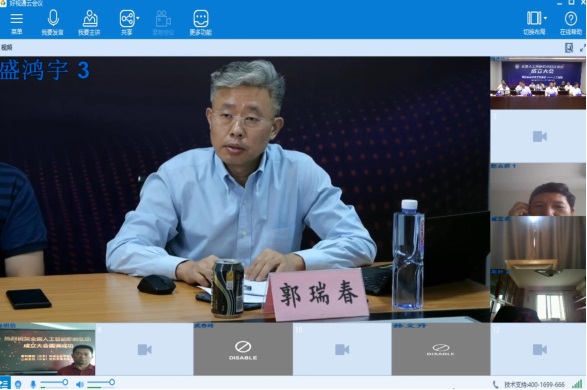Viewport: 587px width, 390px height.
Task: Click the first DISABLE video tile
Action: tap(243, 350)
